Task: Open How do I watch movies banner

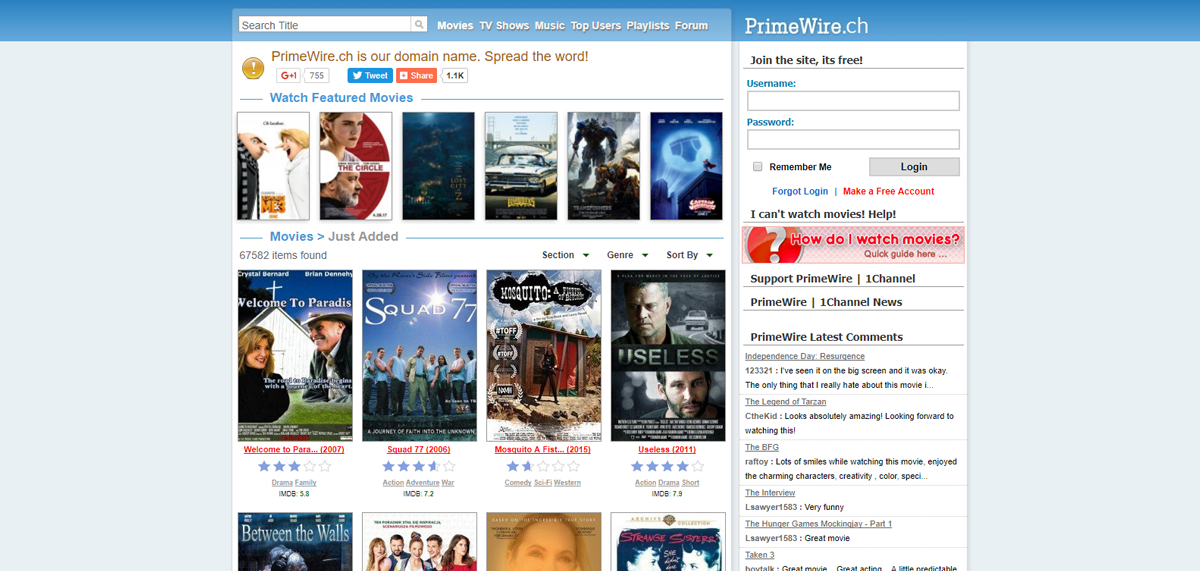Action: (x=853, y=245)
